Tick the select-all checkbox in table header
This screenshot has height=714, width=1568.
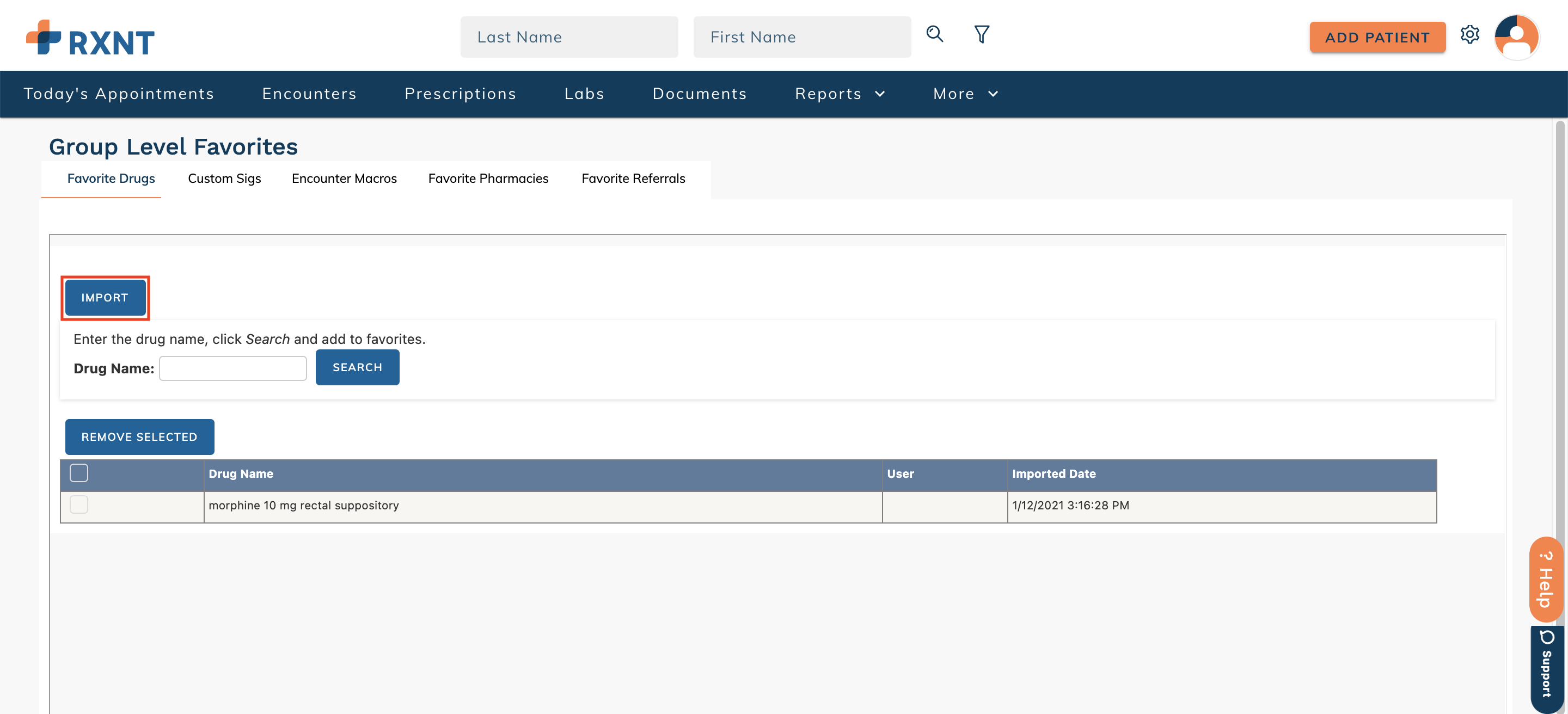[78, 473]
